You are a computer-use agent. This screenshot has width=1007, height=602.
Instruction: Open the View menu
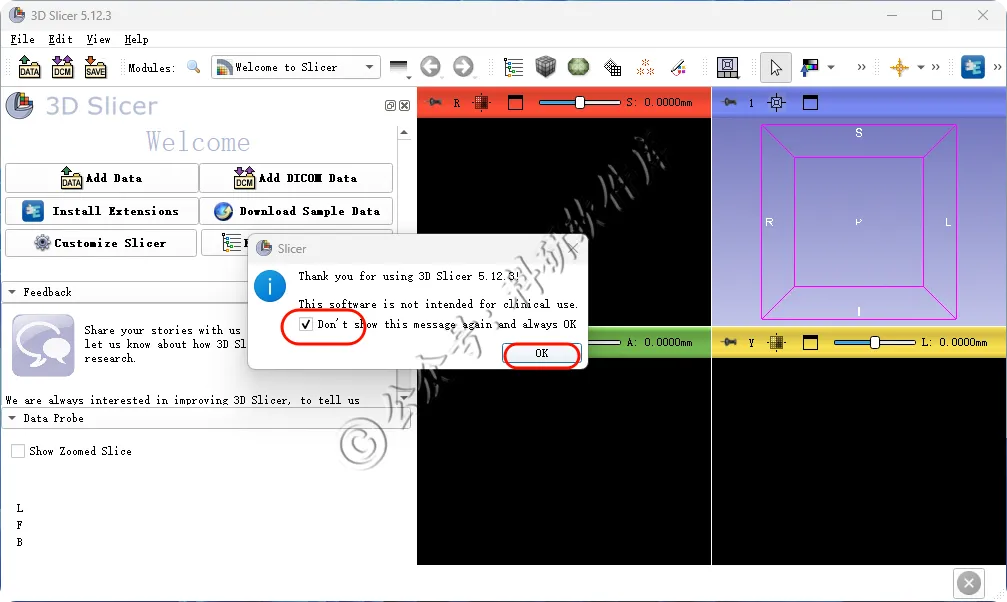(x=98, y=39)
